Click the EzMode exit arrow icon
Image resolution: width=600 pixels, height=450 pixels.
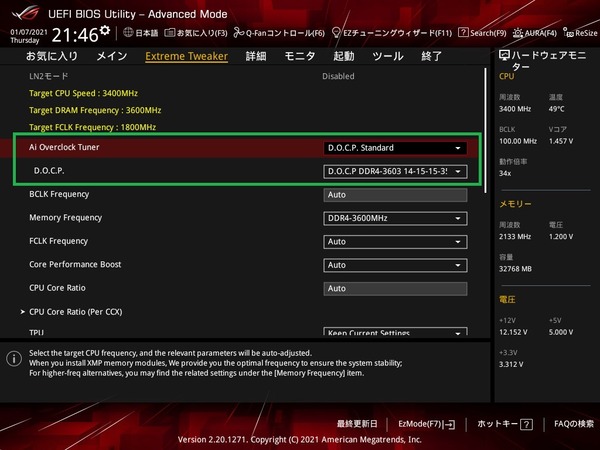(450, 424)
